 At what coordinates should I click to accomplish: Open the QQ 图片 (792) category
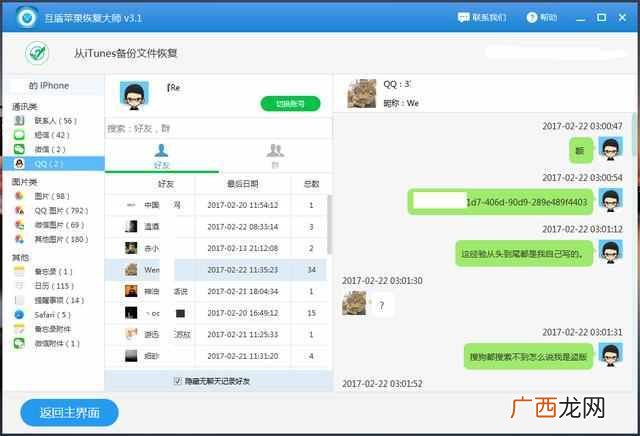tap(51, 211)
